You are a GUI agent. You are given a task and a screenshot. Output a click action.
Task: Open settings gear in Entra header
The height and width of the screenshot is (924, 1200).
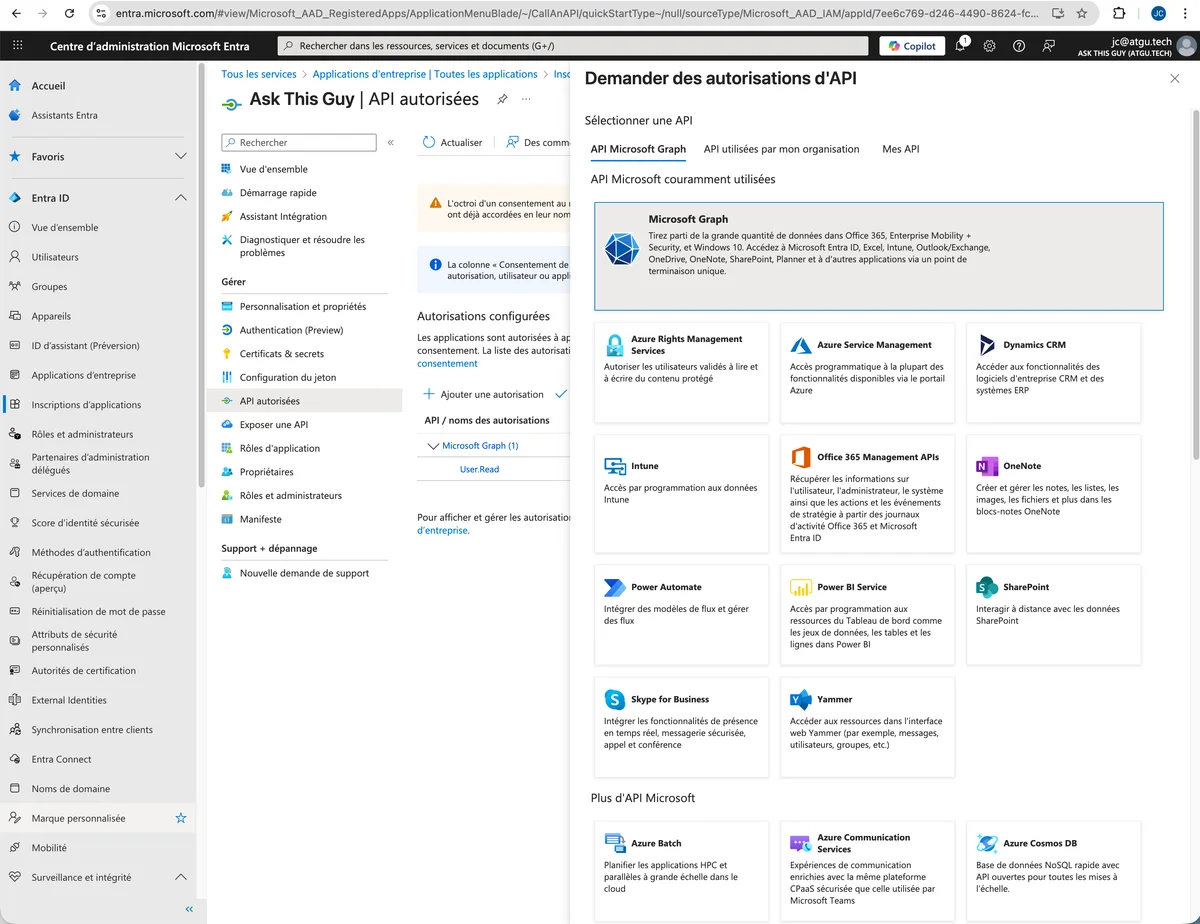coord(989,46)
